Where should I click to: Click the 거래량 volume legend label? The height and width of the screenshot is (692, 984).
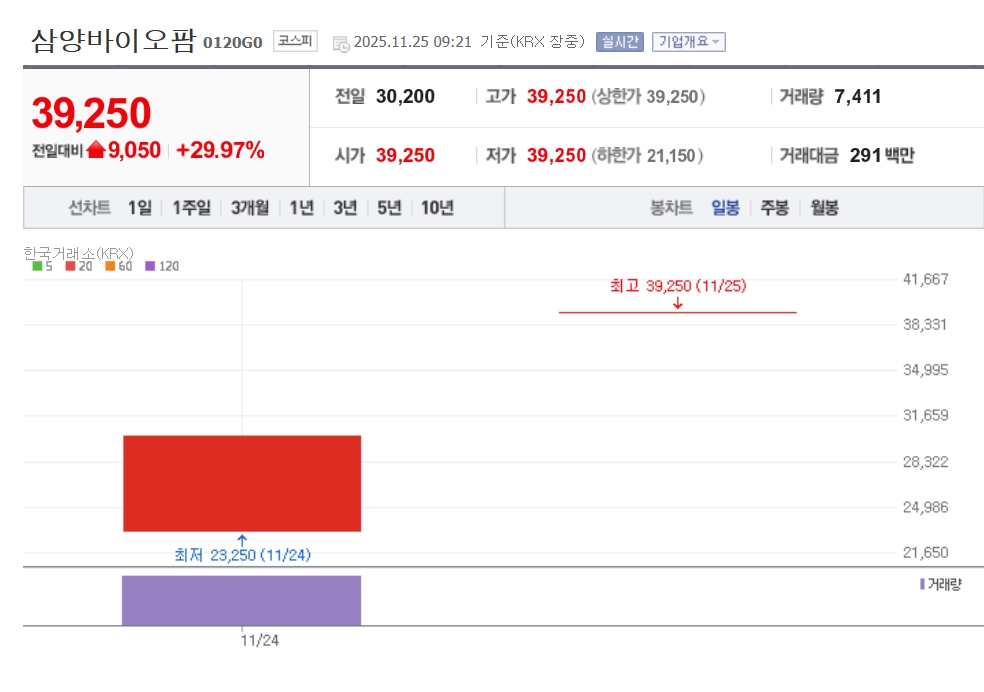944,584
